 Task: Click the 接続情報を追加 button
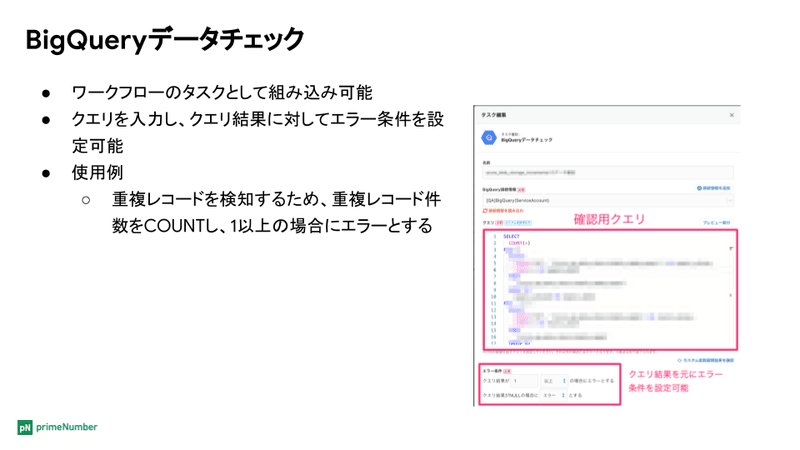point(713,188)
